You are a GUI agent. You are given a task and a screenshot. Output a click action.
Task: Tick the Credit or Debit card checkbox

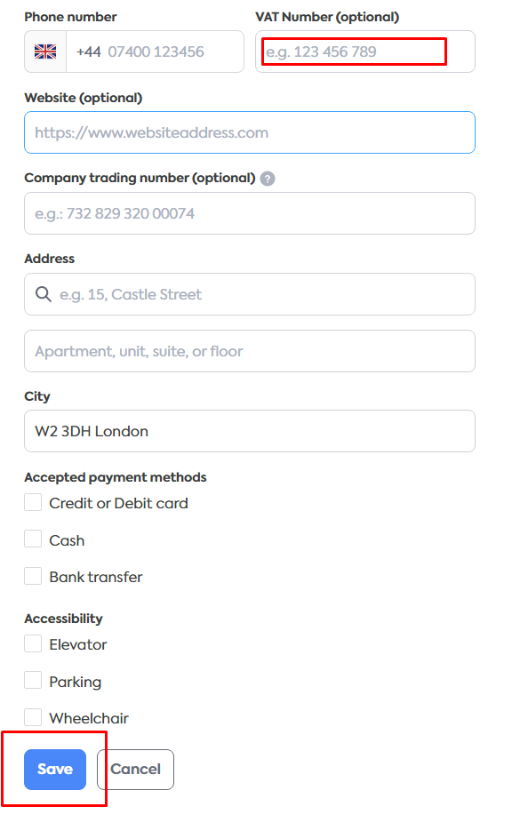[x=33, y=503]
